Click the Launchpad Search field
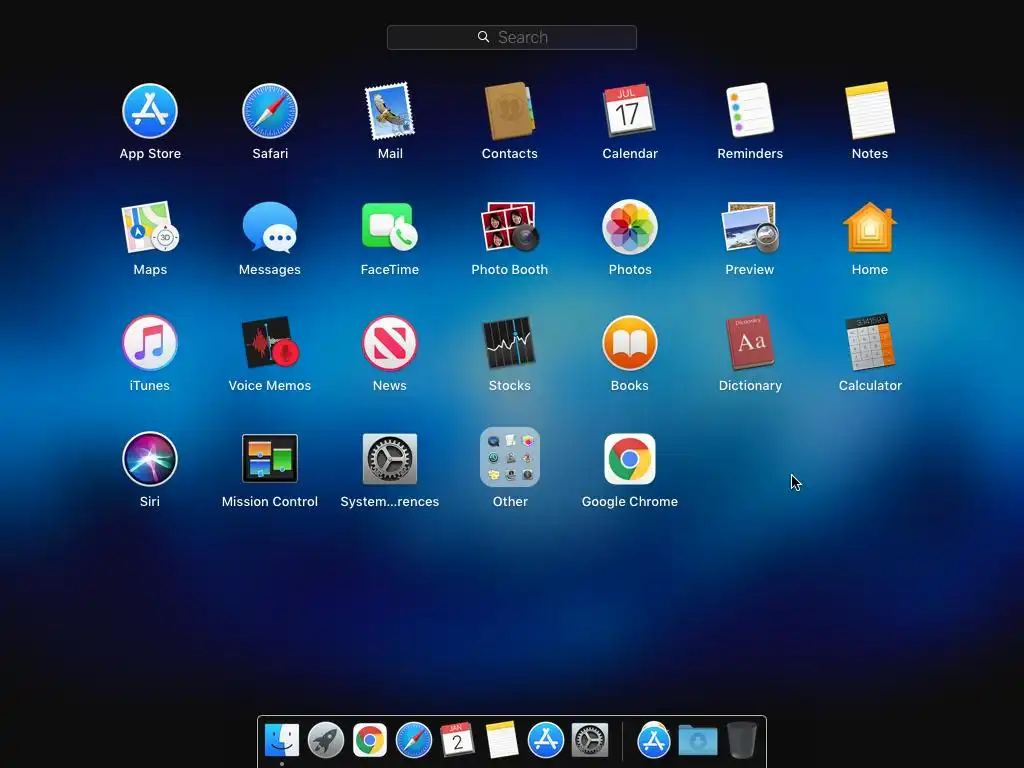The height and width of the screenshot is (768, 1024). [x=511, y=37]
